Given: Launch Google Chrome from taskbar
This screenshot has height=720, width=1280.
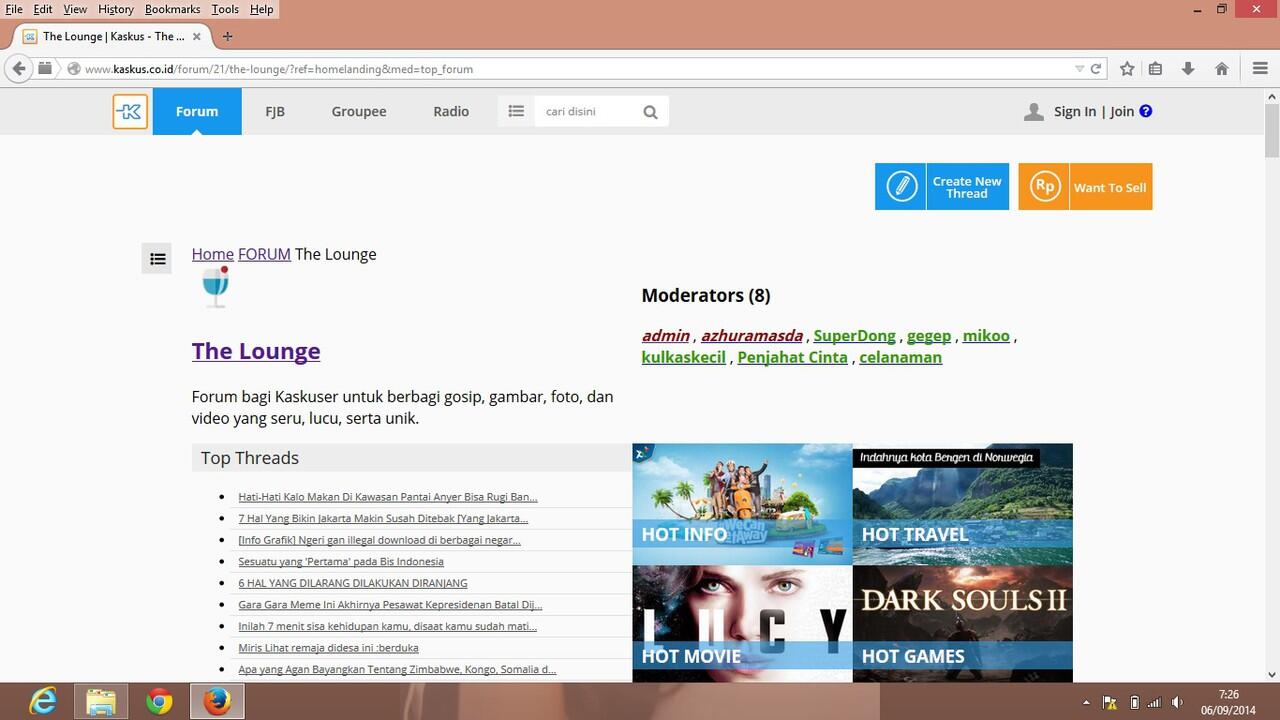Looking at the screenshot, I should click(159, 702).
